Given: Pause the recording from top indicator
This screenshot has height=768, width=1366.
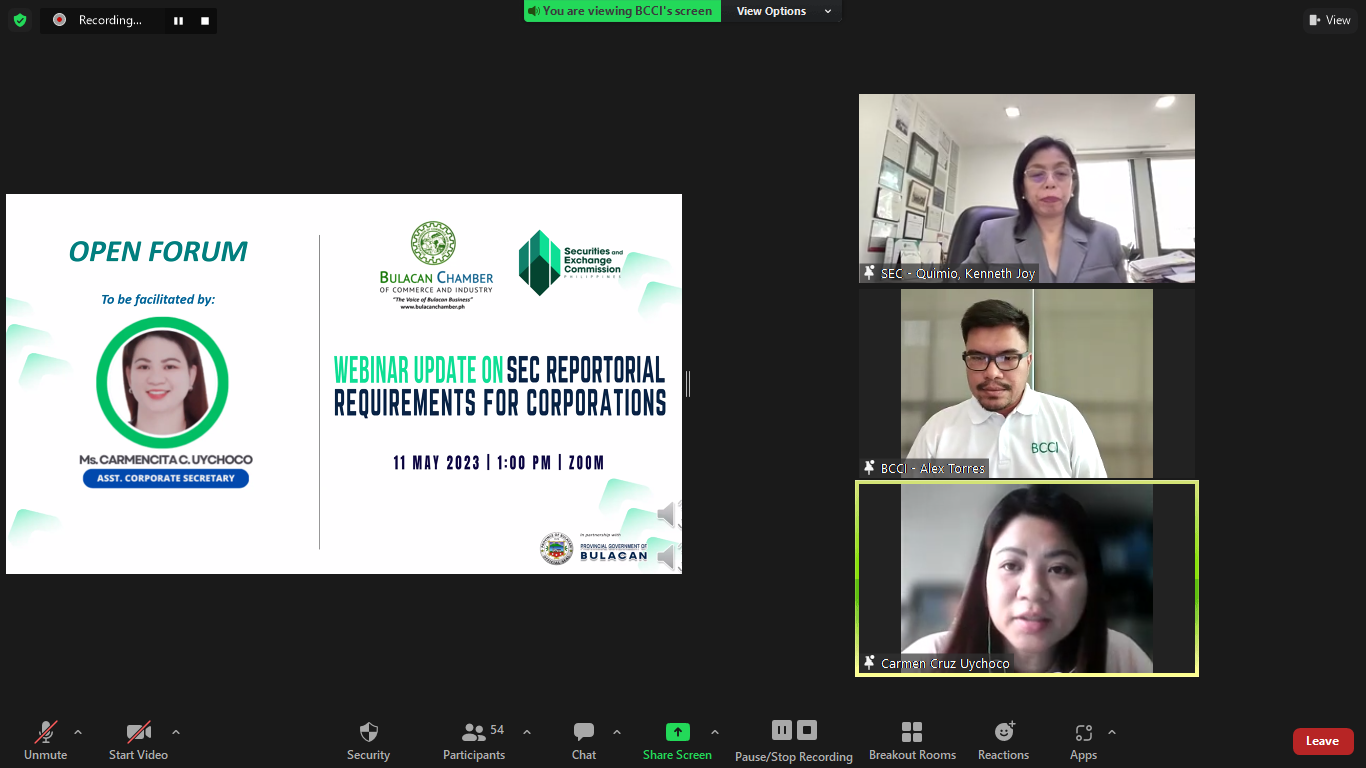Looking at the screenshot, I should (x=178, y=20).
